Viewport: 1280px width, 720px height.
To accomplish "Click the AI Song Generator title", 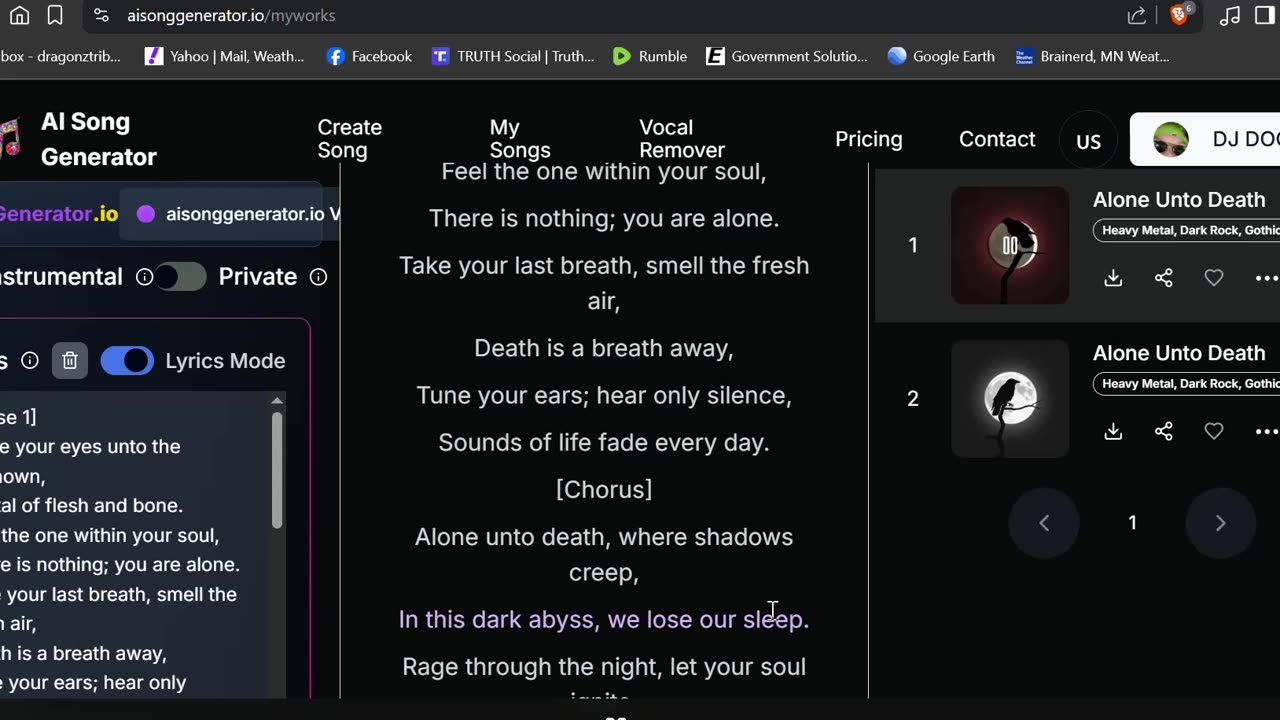I will click(98, 139).
